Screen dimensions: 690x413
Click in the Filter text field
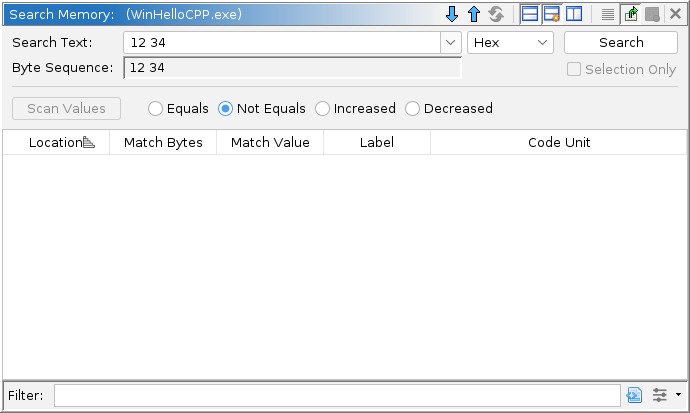(336, 395)
